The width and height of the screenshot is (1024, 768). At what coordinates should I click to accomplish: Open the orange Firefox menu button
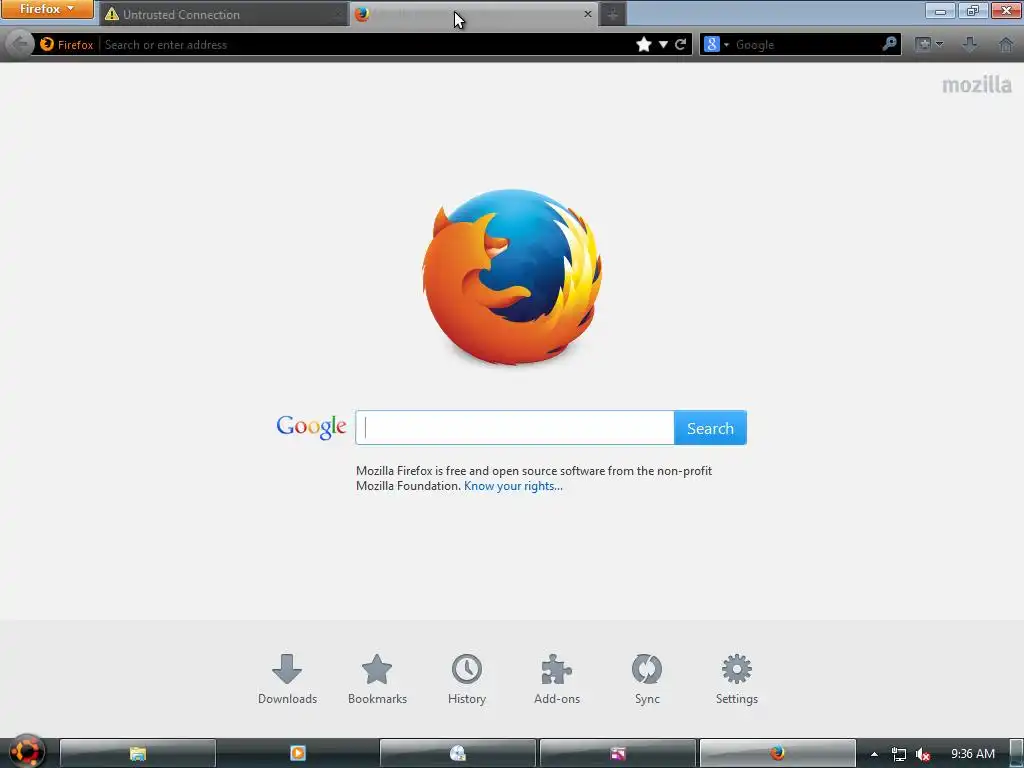47,9
